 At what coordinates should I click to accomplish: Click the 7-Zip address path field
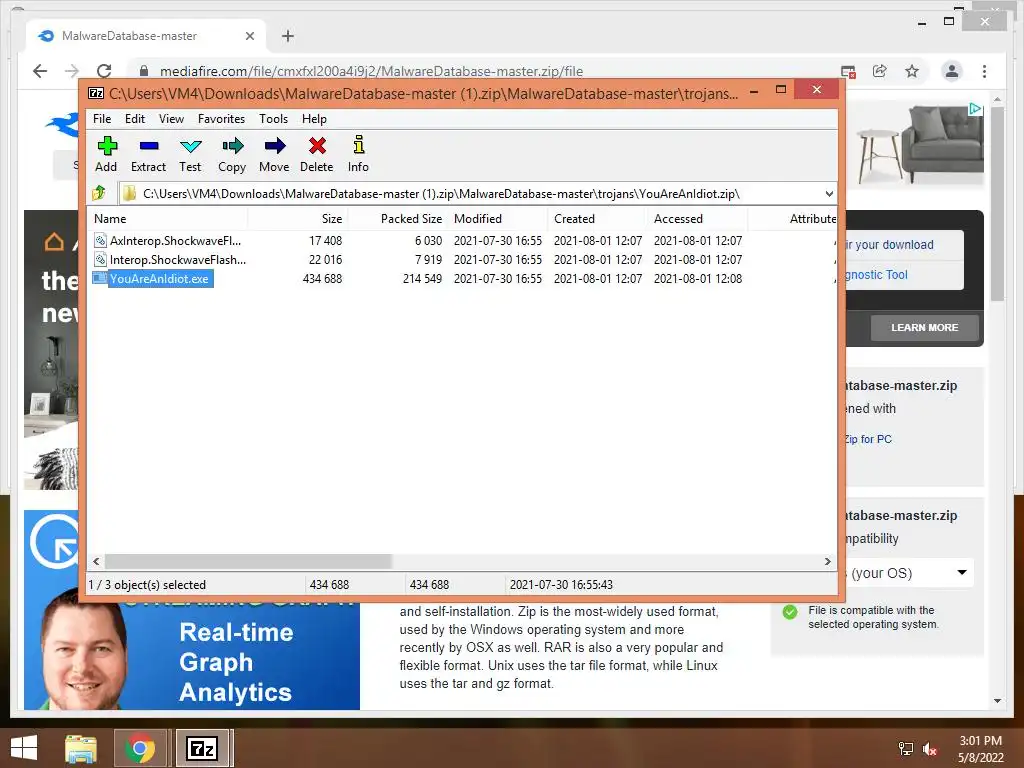point(477,193)
